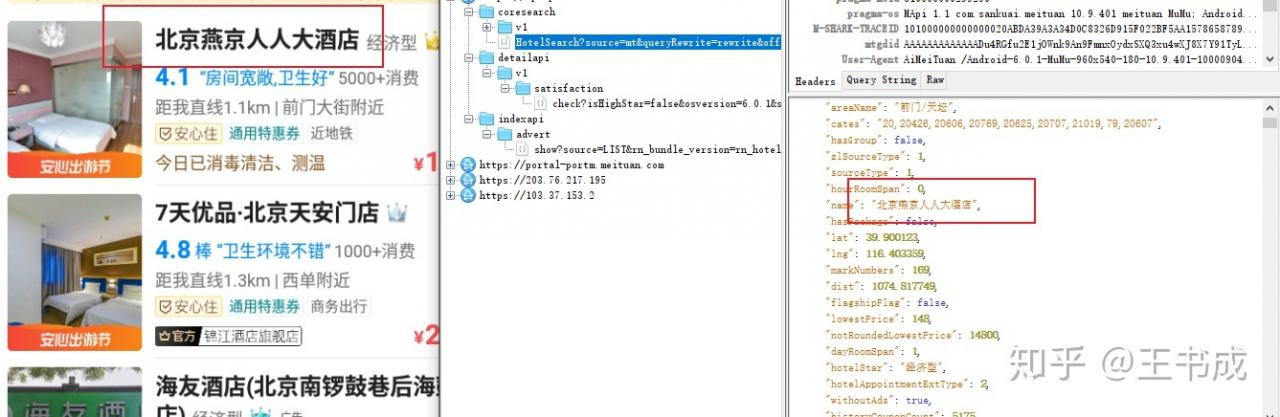Viewport: 1280px width, 417px height.
Task: Click the 4.1 rating score
Action: [172, 78]
